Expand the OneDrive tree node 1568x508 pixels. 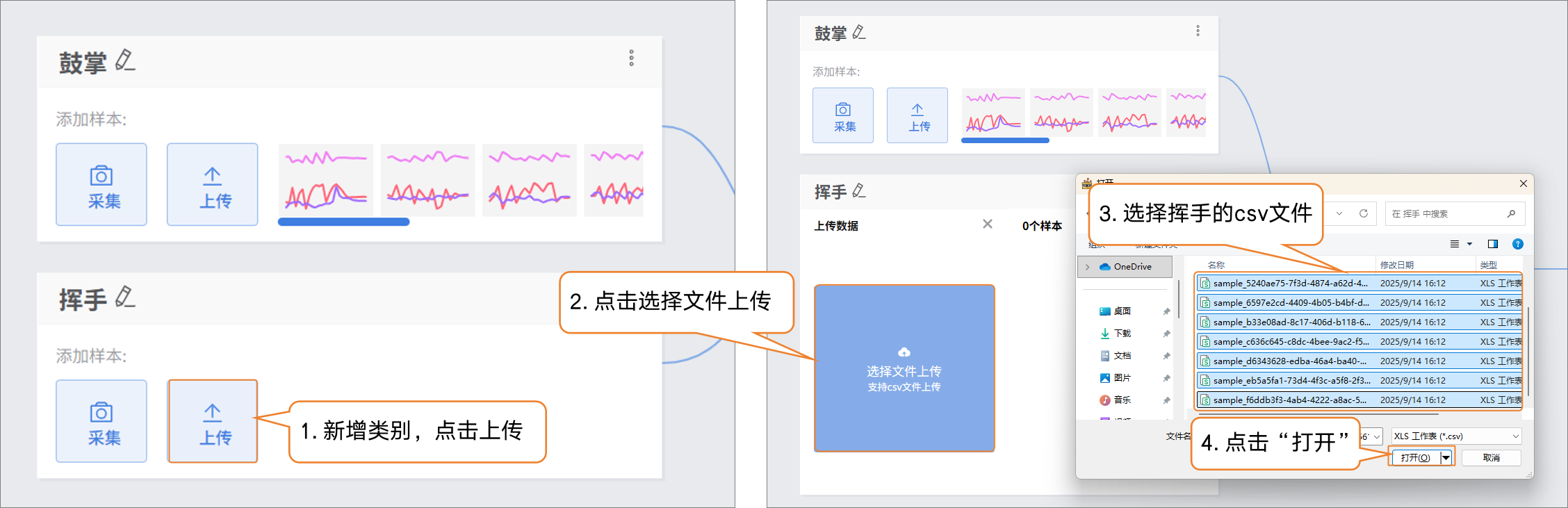tap(1088, 267)
